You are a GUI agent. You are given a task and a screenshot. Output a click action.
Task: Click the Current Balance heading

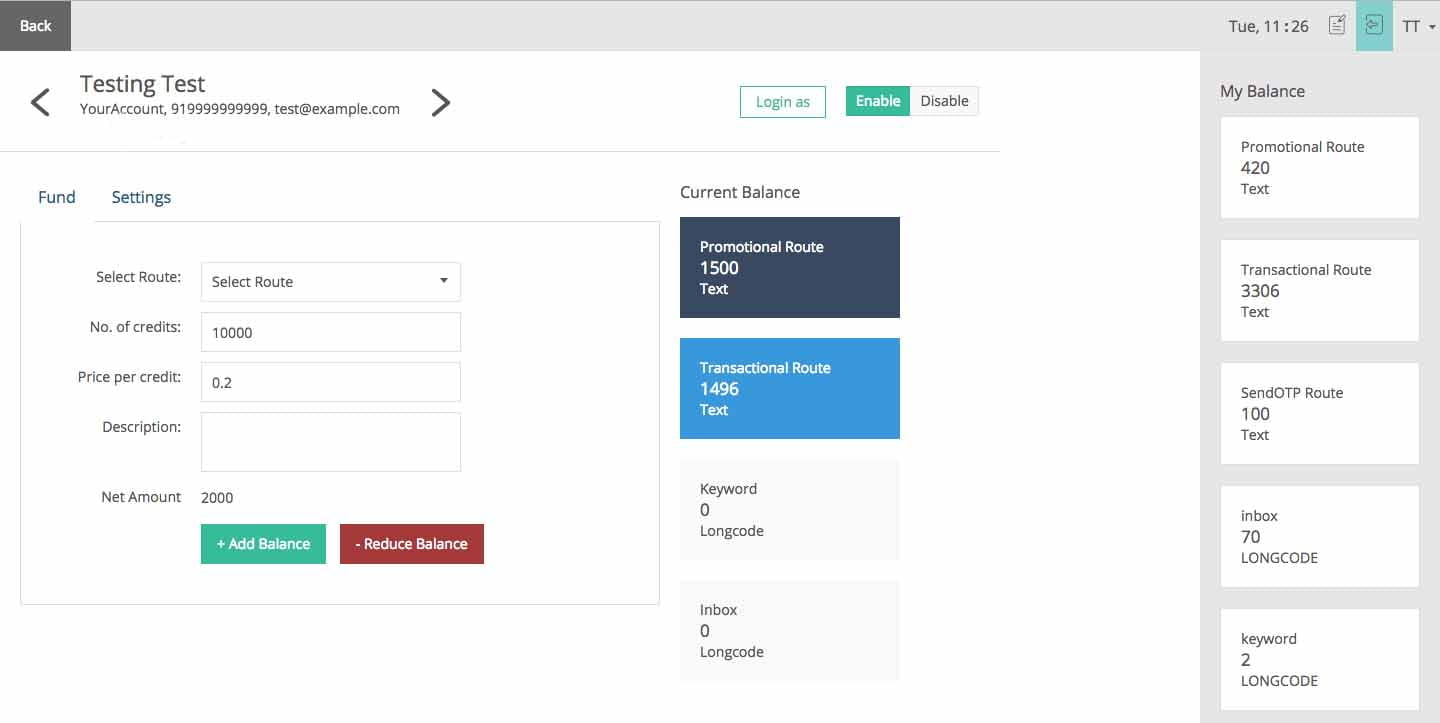click(x=740, y=192)
